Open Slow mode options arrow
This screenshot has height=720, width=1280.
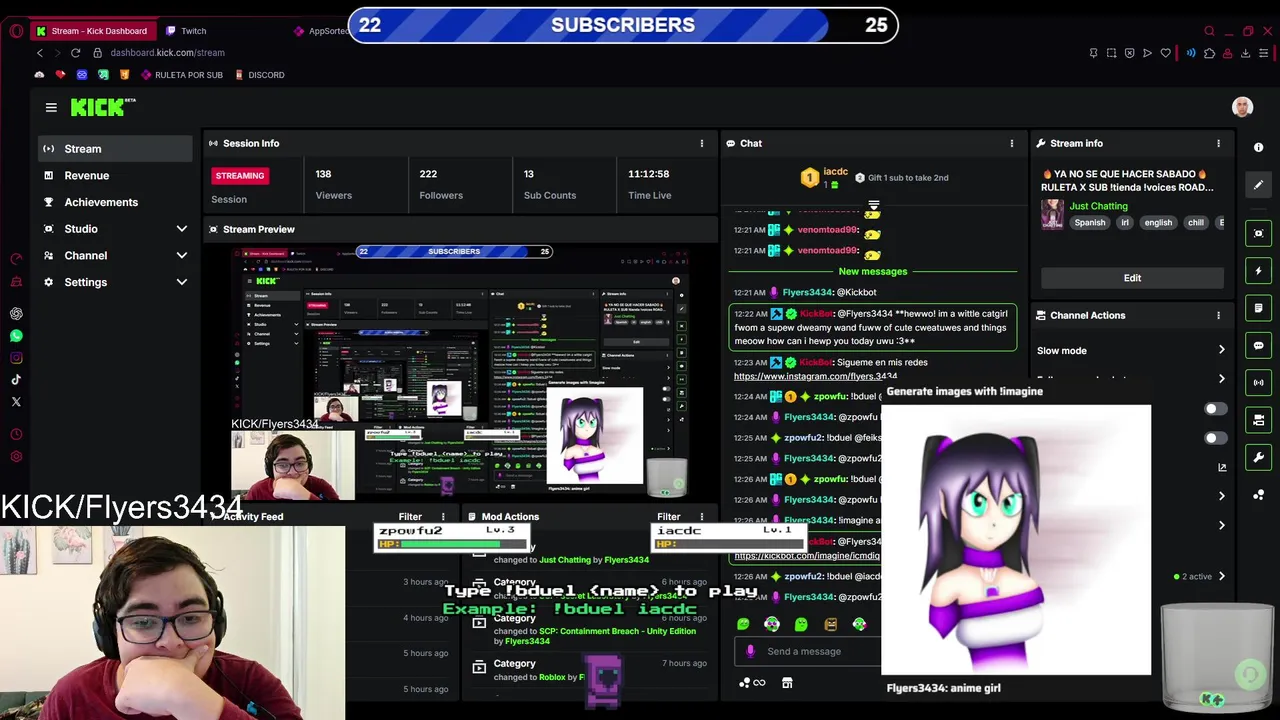click(x=1221, y=350)
